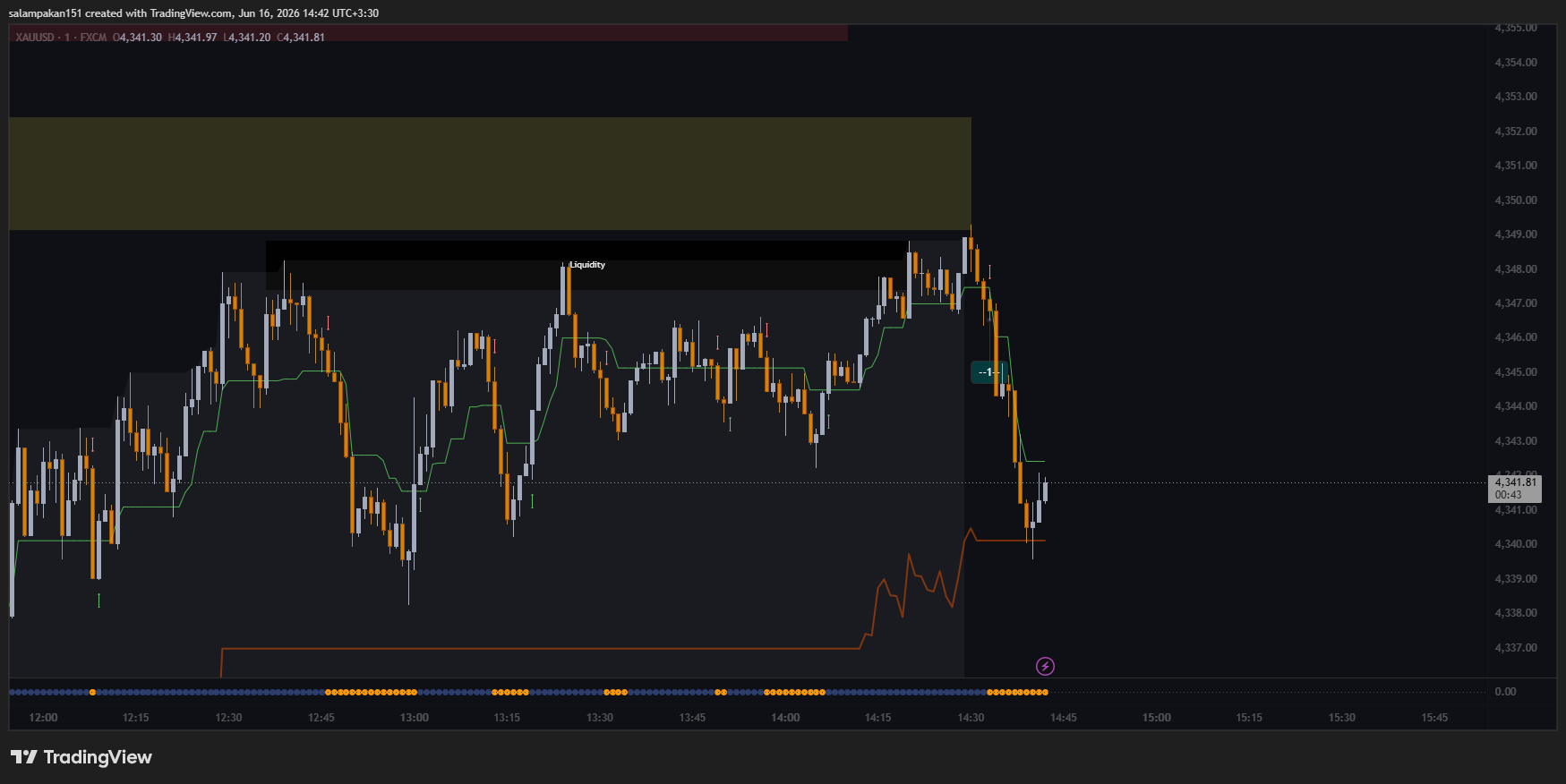Click the 4,338.00 price axis label
This screenshot has width=1566, height=784.
click(x=1516, y=613)
